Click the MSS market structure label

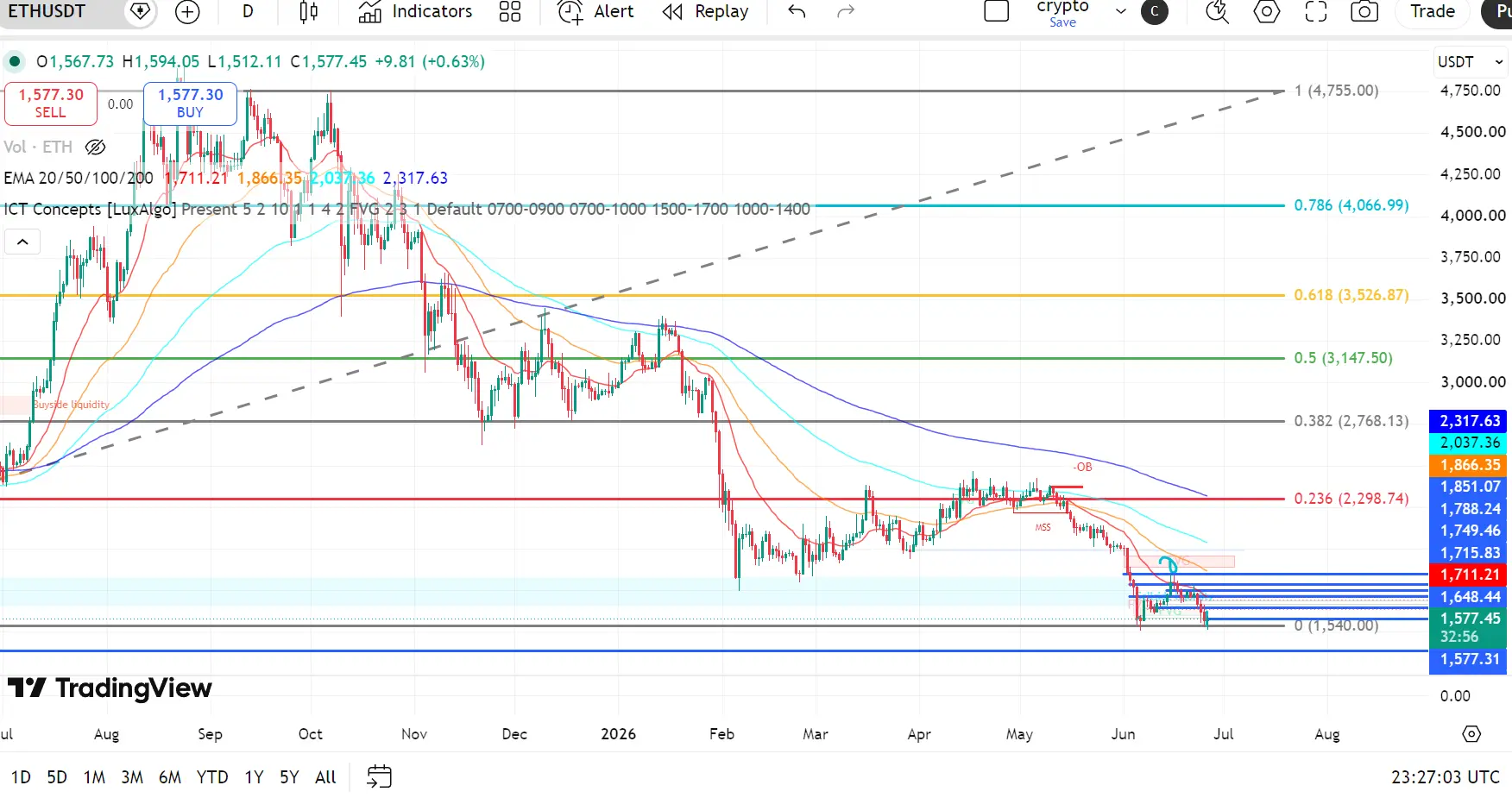click(1043, 527)
